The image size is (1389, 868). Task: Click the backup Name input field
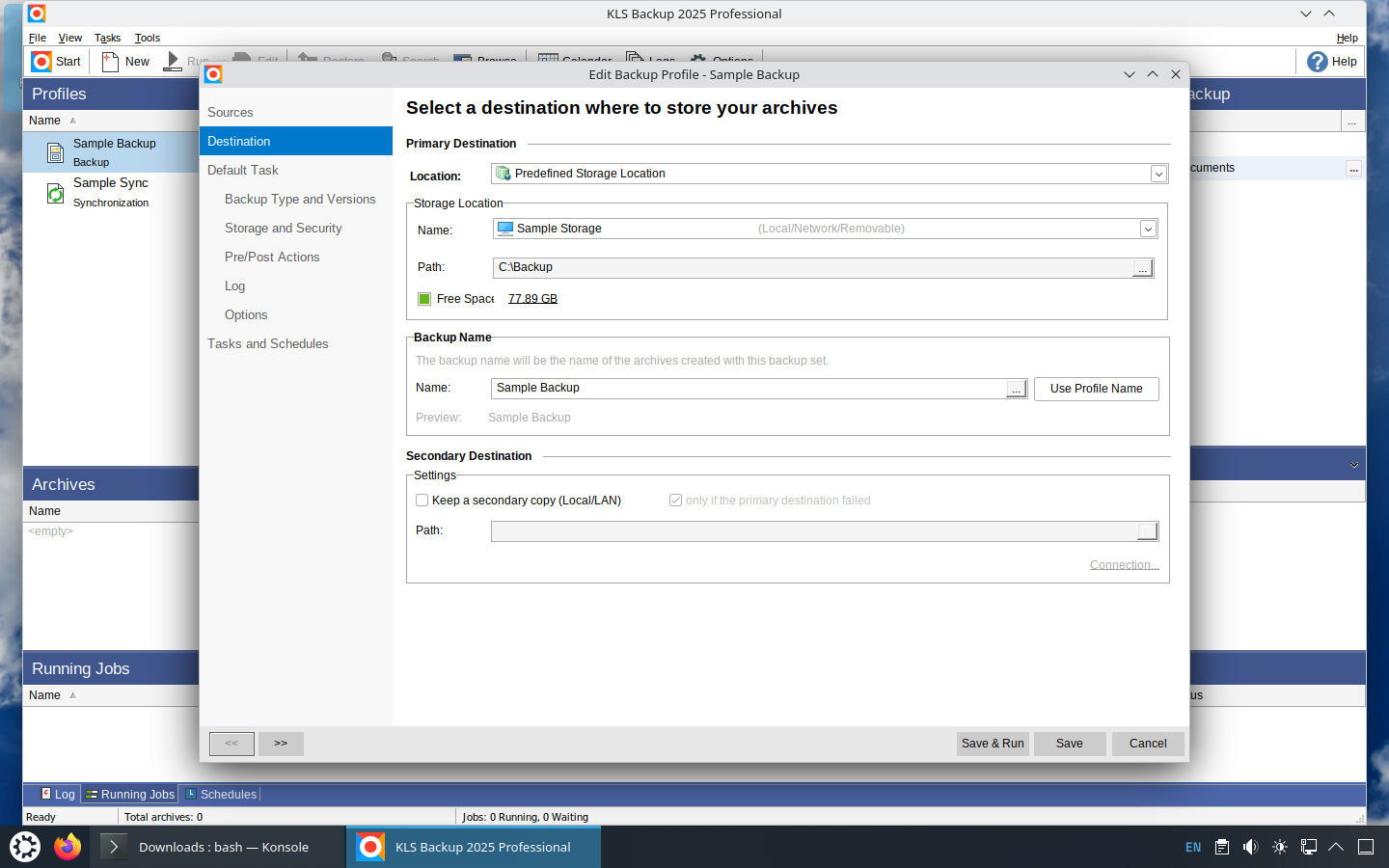[749, 388]
